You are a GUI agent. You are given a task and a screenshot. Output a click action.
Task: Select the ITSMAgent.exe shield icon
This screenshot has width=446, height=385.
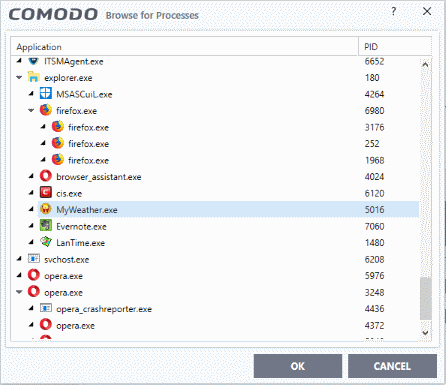point(33,61)
